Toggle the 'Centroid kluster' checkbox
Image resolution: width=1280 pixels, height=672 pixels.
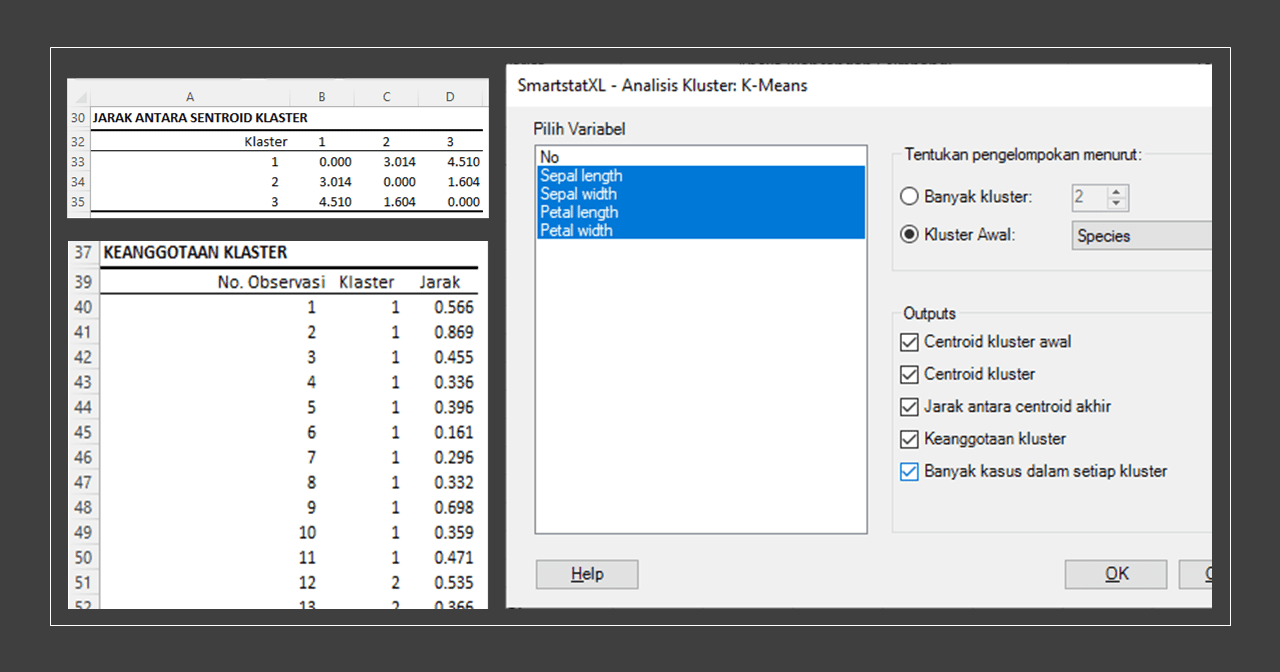tap(909, 375)
